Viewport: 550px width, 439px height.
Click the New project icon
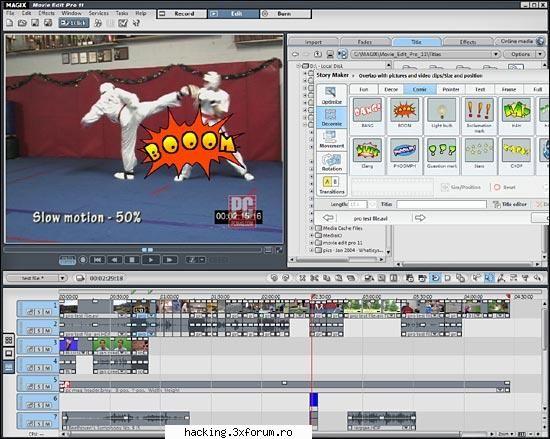click(10, 23)
